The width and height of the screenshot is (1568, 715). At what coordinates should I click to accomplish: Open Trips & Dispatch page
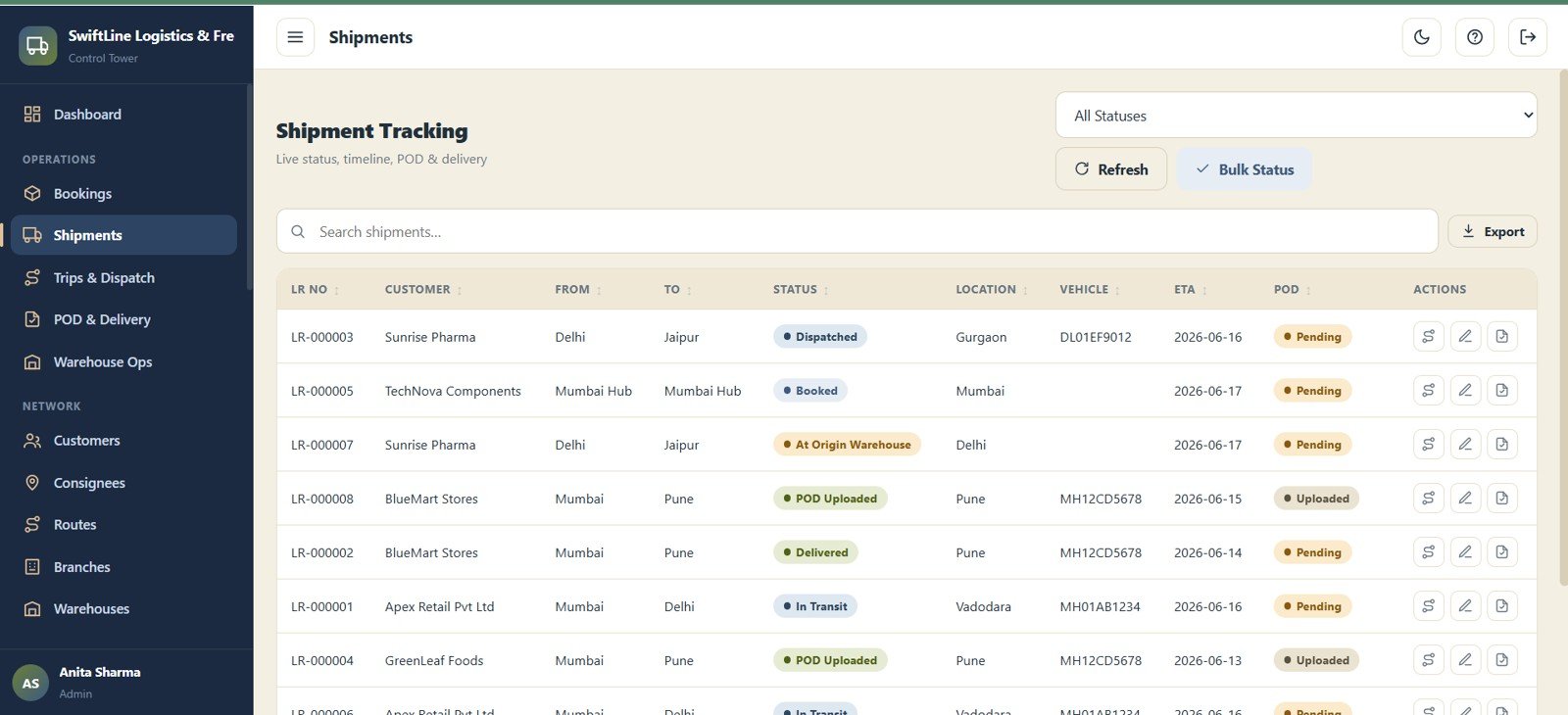[123, 278]
